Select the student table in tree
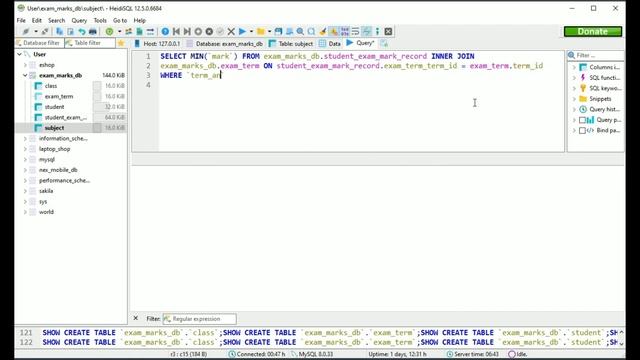Screen dimensions: 640x360 [x=54, y=107]
